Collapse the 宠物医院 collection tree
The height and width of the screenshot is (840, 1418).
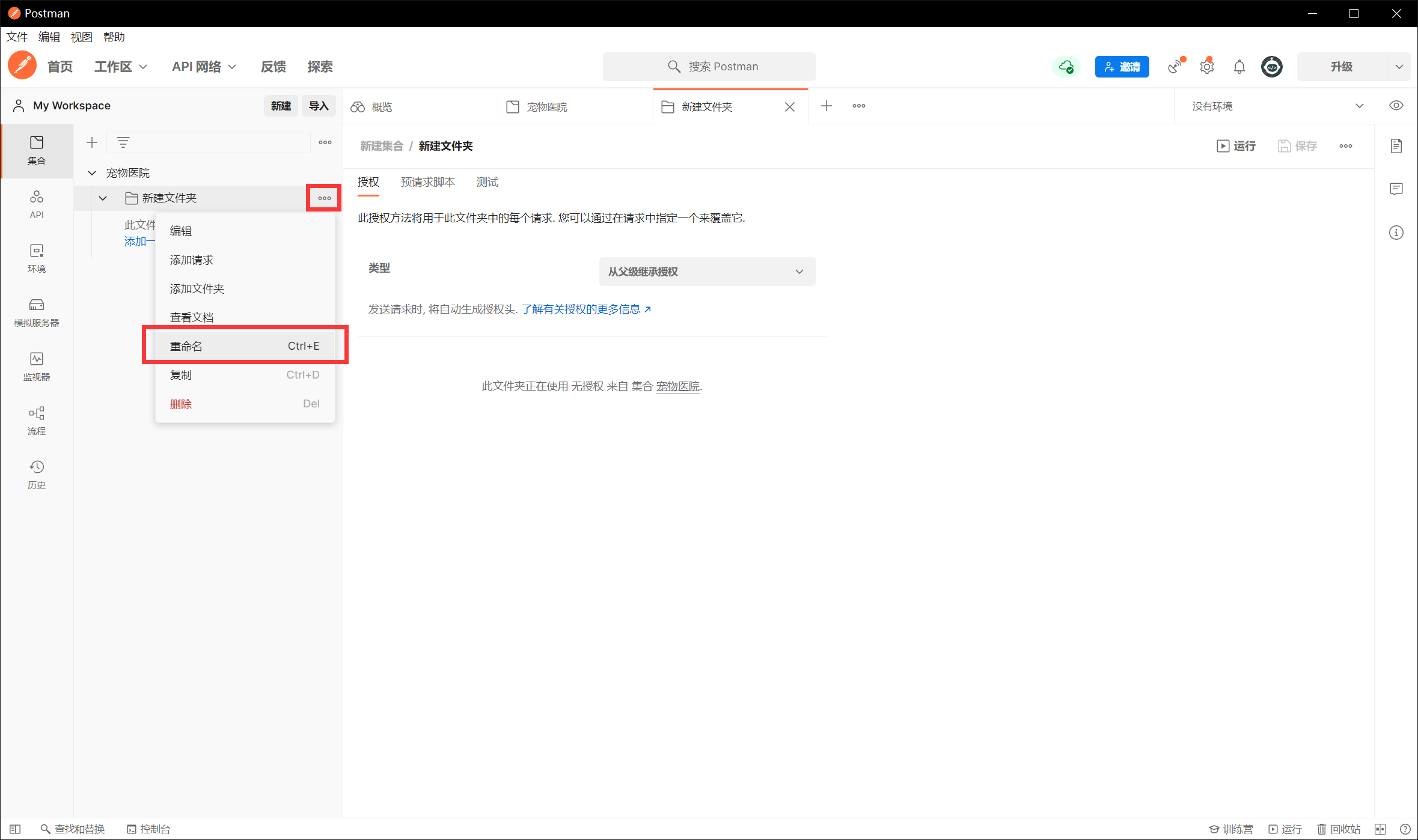tap(92, 173)
